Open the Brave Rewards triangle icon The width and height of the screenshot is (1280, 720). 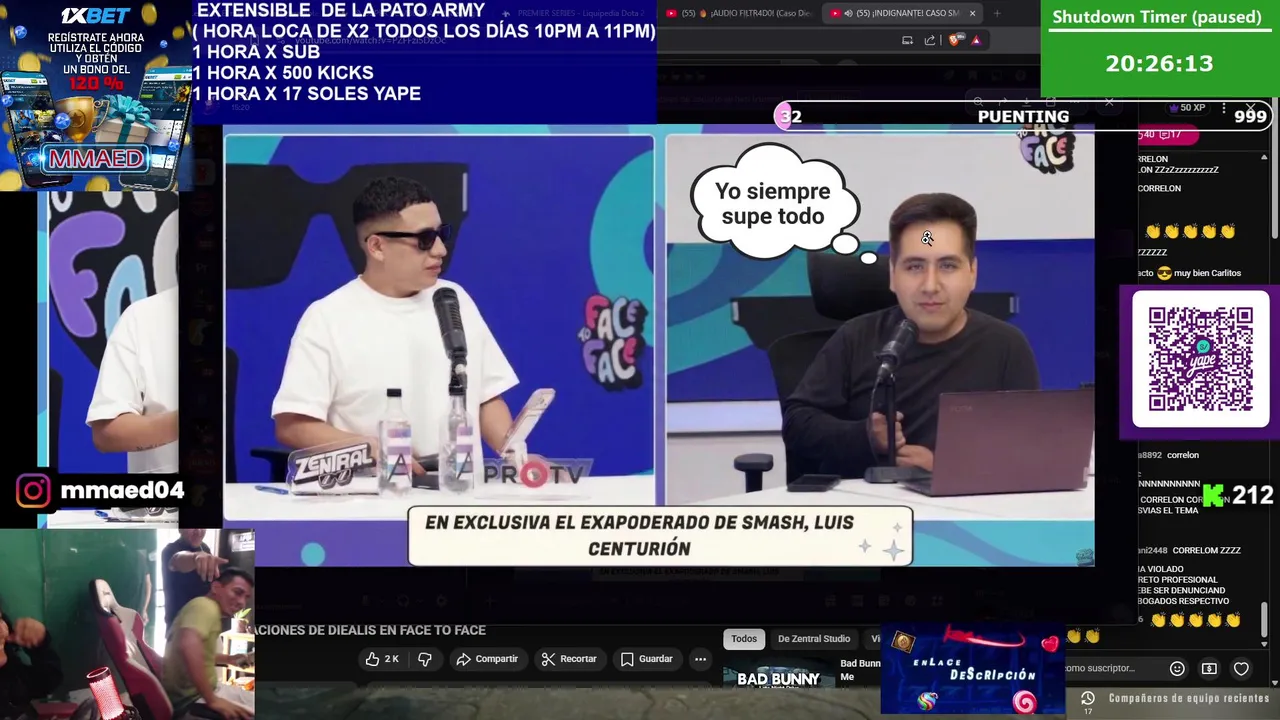click(x=976, y=40)
